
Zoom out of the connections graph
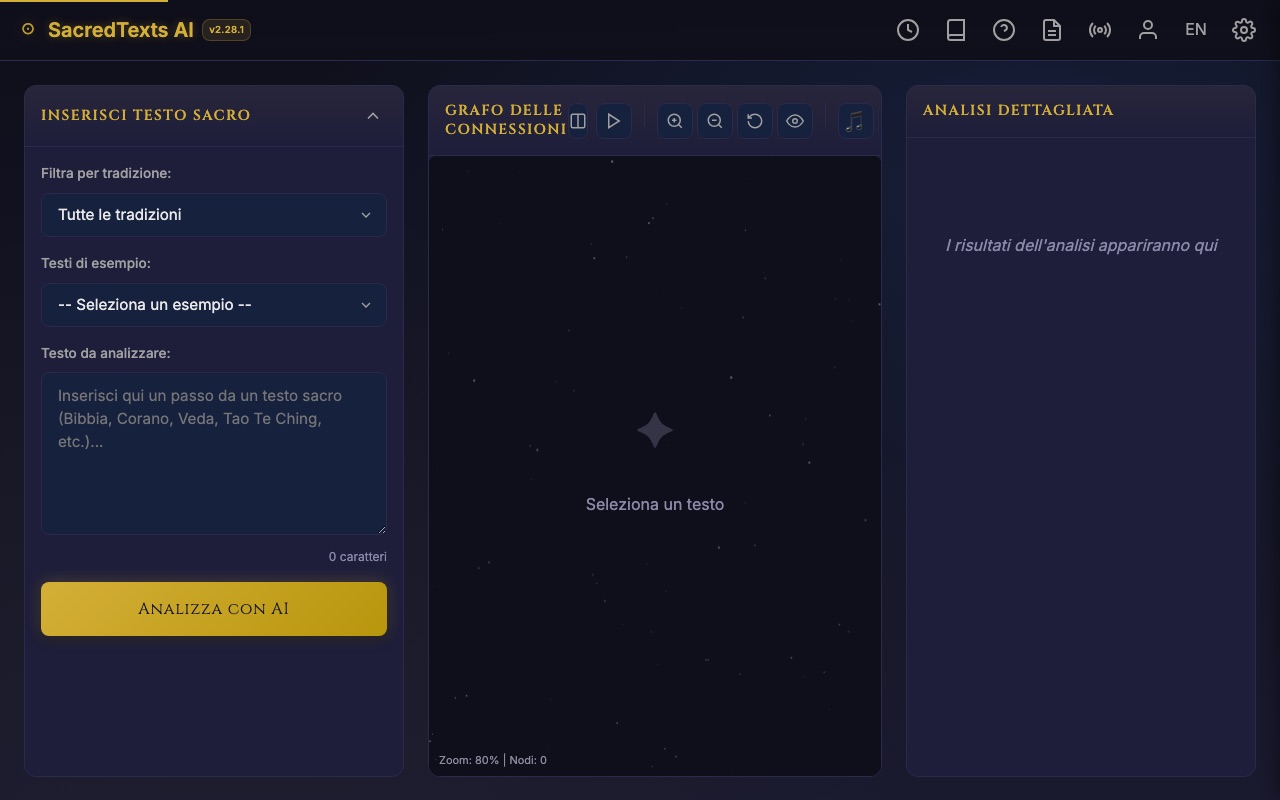[x=715, y=121]
